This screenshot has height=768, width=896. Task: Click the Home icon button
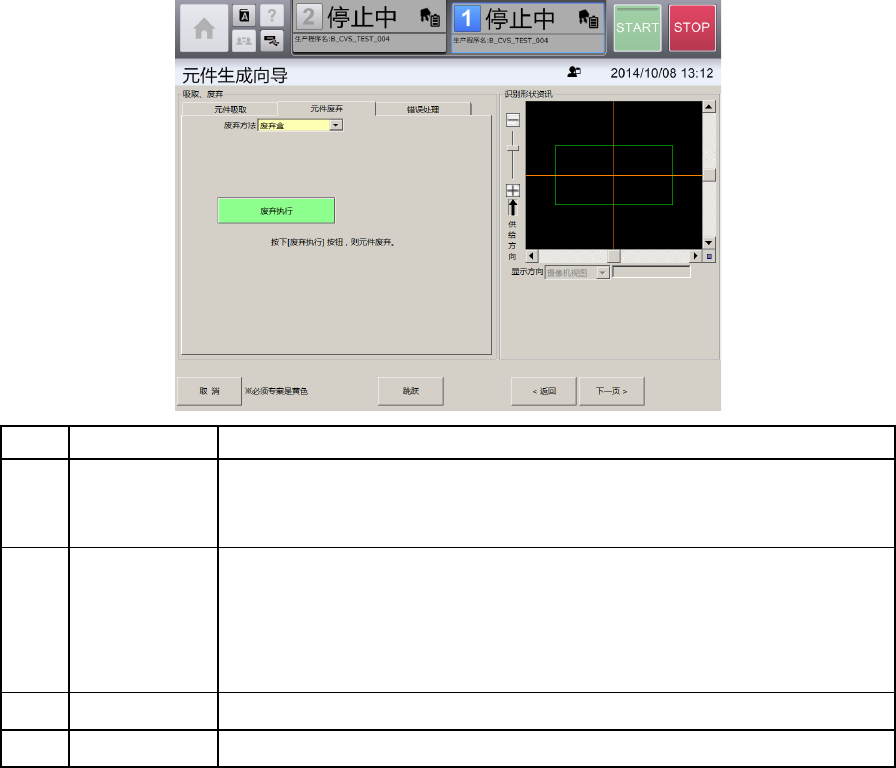(202, 28)
